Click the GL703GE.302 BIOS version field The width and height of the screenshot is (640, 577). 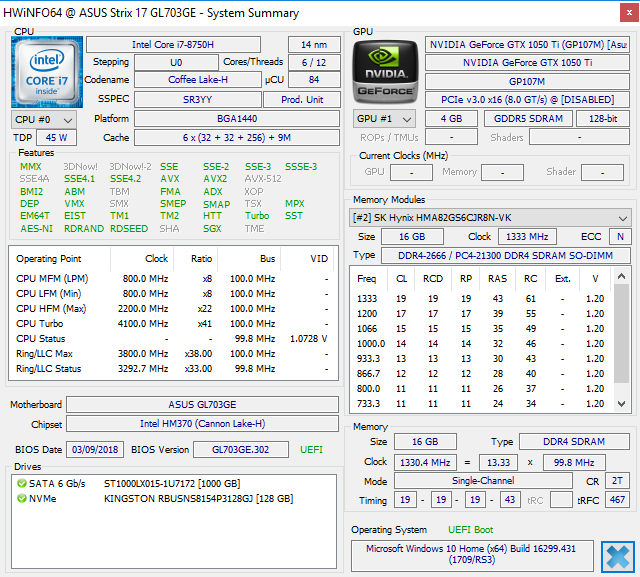(240, 449)
